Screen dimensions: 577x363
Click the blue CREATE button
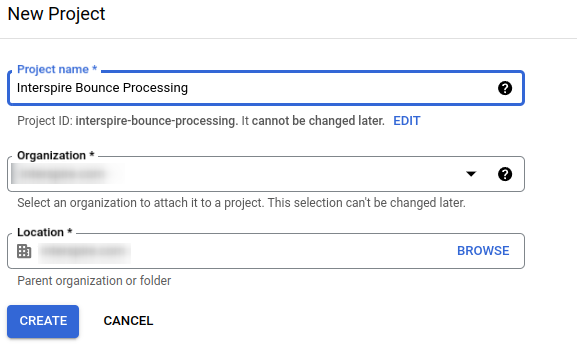tap(43, 321)
